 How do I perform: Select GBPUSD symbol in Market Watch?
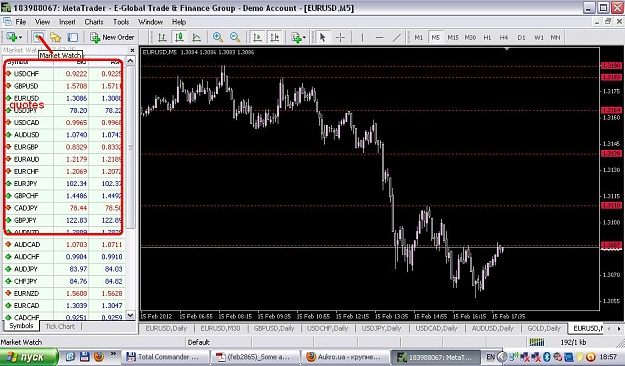pyautogui.click(x=64, y=86)
